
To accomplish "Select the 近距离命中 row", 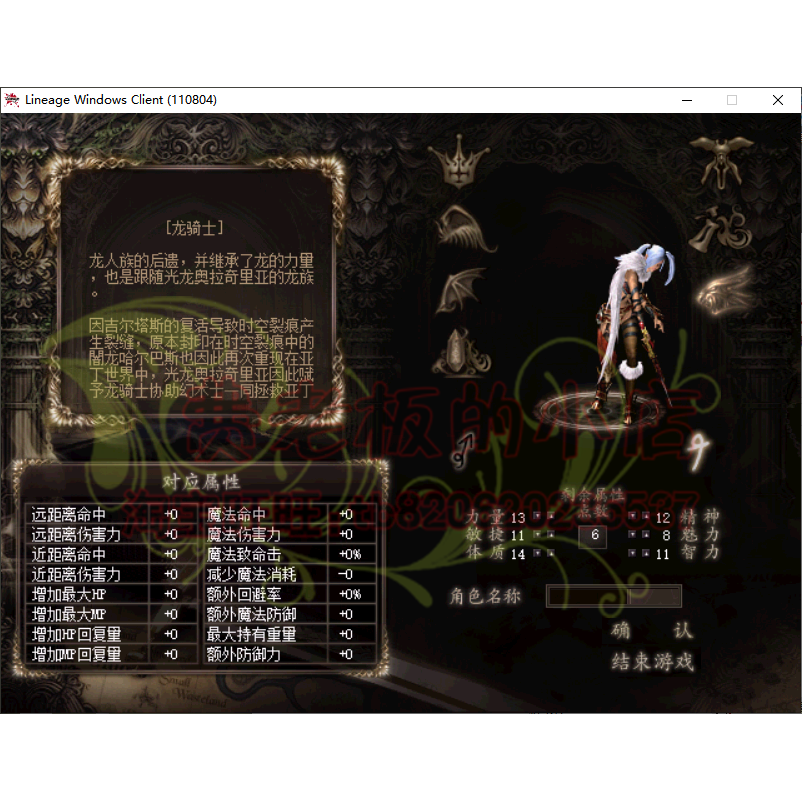I will (112, 554).
